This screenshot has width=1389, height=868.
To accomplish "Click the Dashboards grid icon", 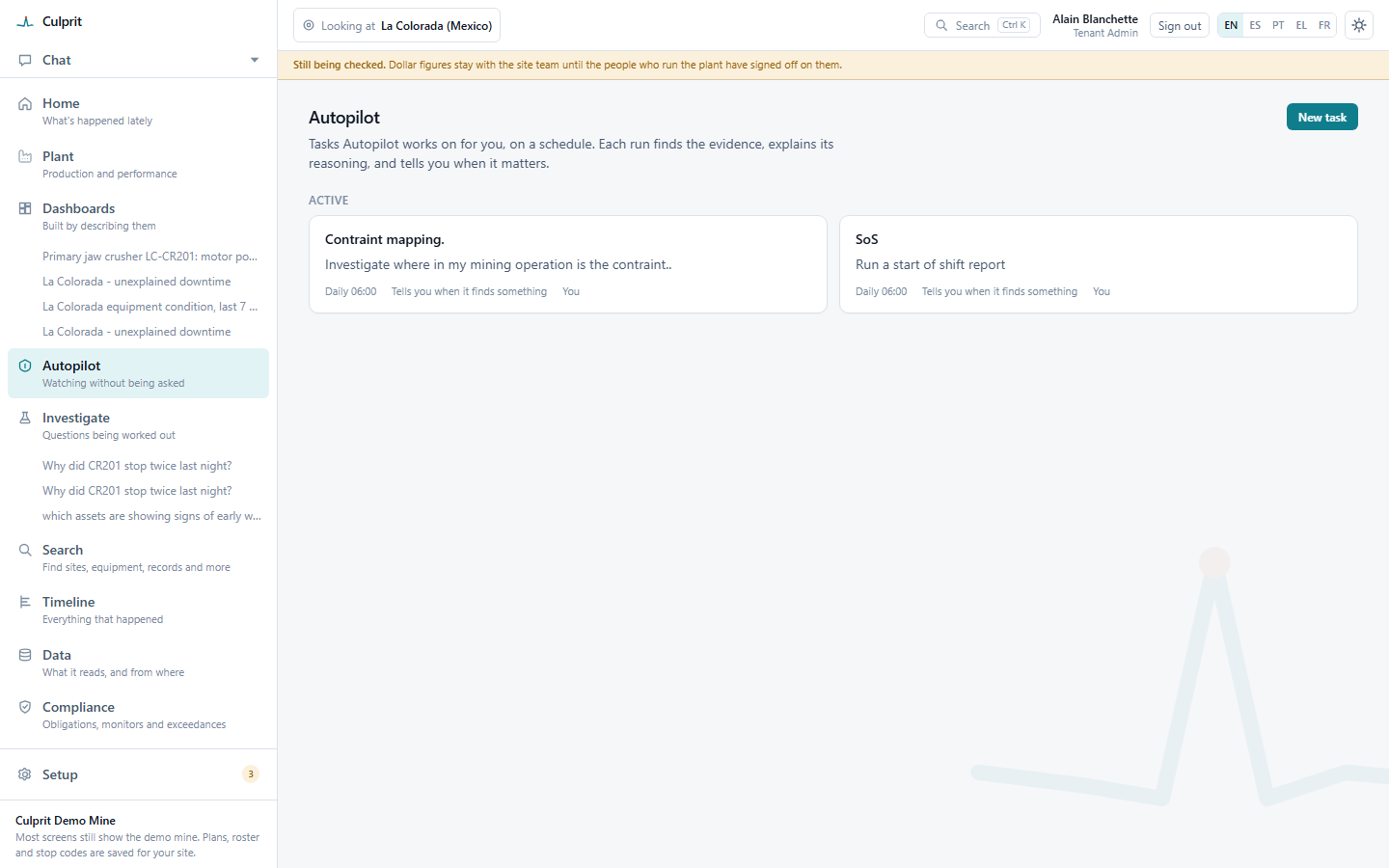I will point(25,208).
